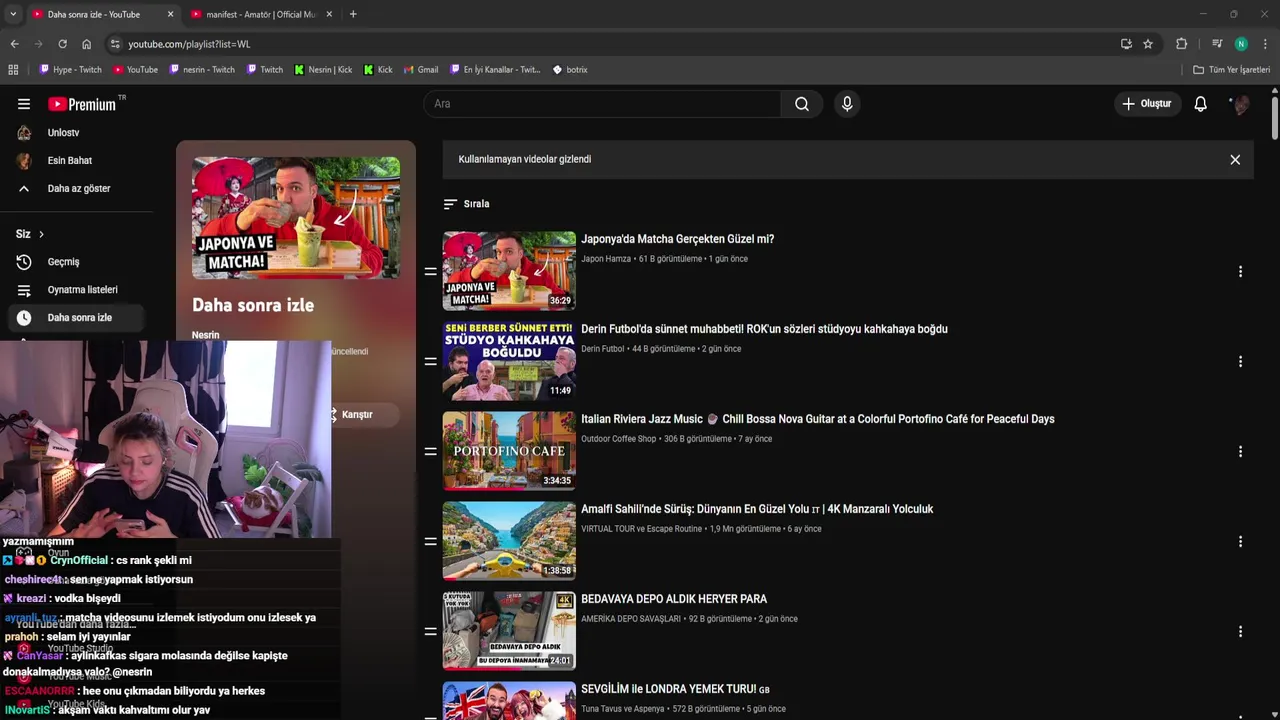Image resolution: width=1280 pixels, height=720 pixels.
Task: Open Chrome three-dot menu
Action: coord(1265,44)
